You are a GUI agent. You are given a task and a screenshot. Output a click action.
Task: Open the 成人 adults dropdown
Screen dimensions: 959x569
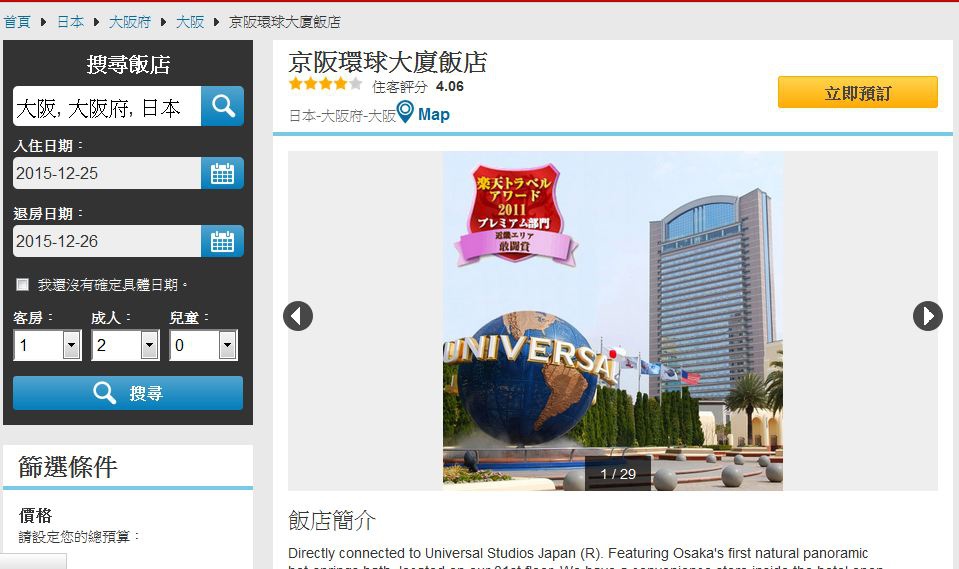125,345
